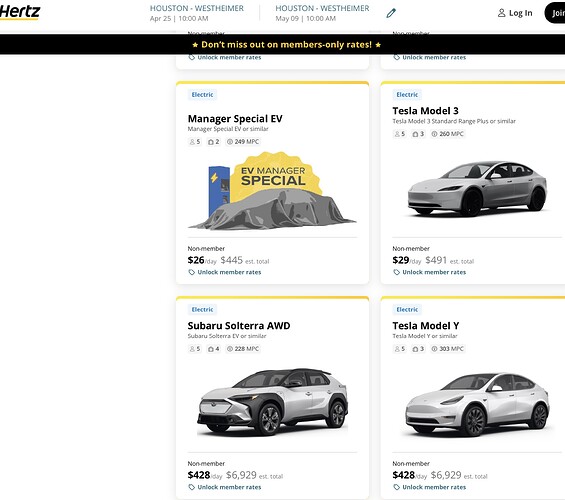This screenshot has height=500, width=565.
Task: Select the Houston Westheimer Apr 25 pickup details
Action: (197, 13)
